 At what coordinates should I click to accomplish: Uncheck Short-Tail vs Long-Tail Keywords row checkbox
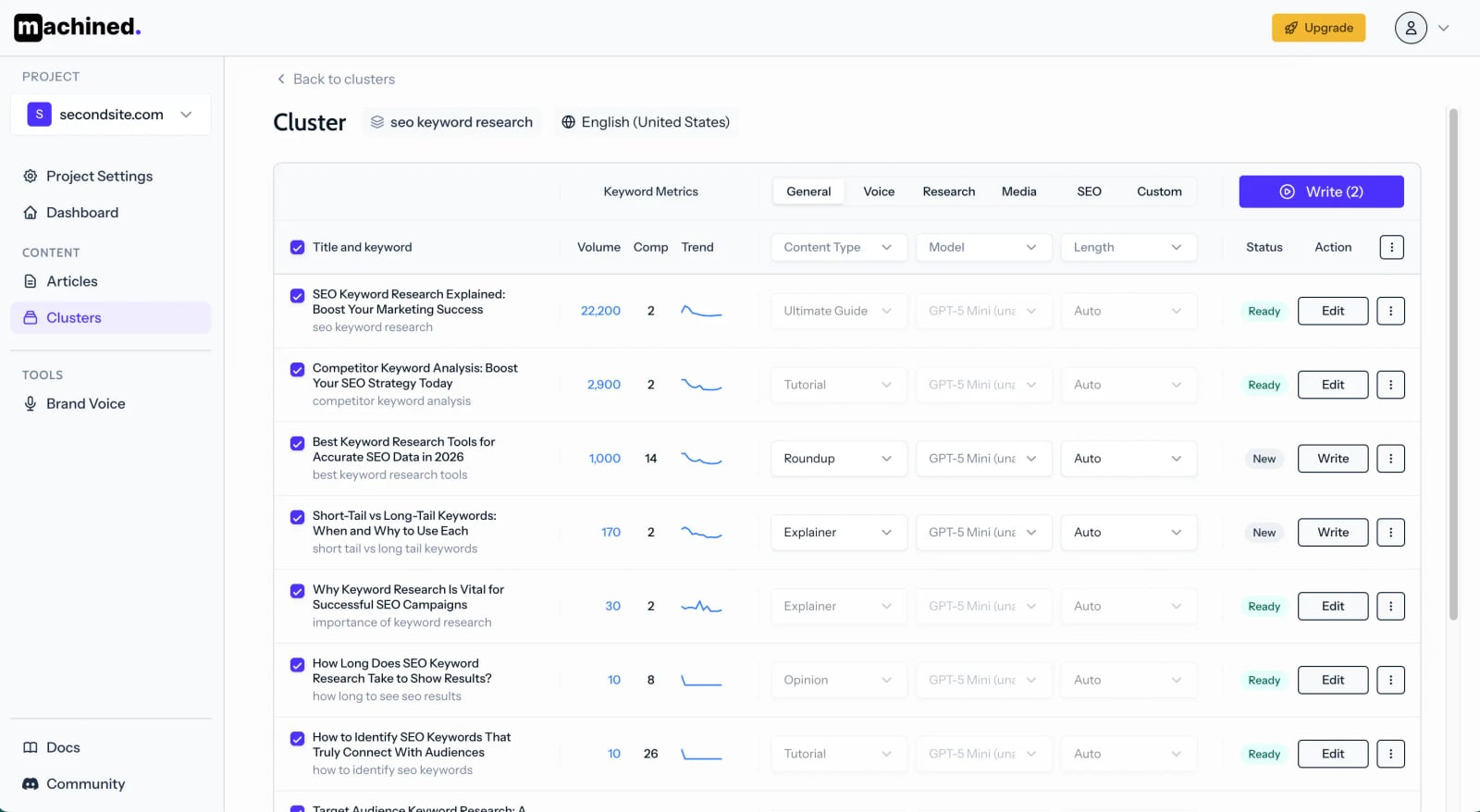pos(297,518)
